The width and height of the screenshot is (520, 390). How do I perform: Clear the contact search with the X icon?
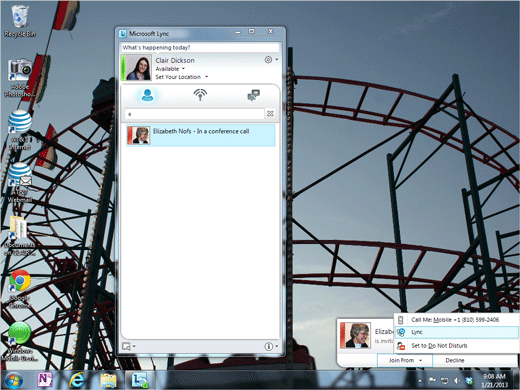270,114
